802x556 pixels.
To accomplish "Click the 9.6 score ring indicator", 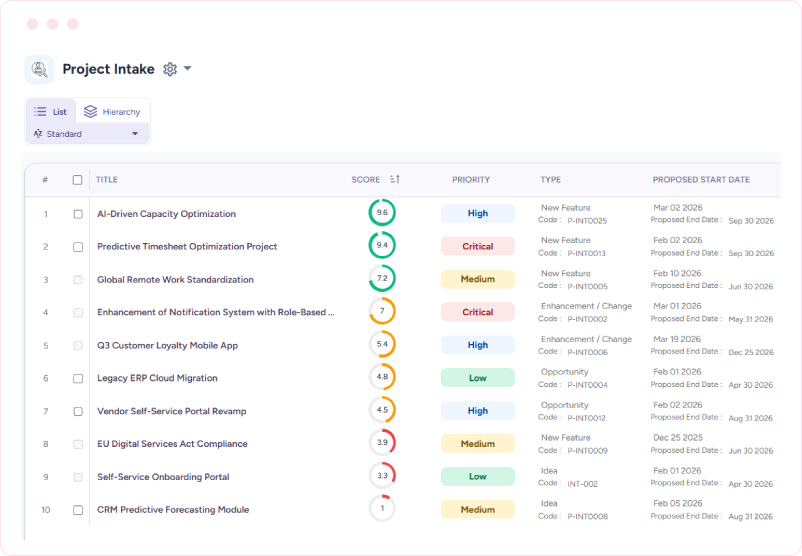I will 382,212.
